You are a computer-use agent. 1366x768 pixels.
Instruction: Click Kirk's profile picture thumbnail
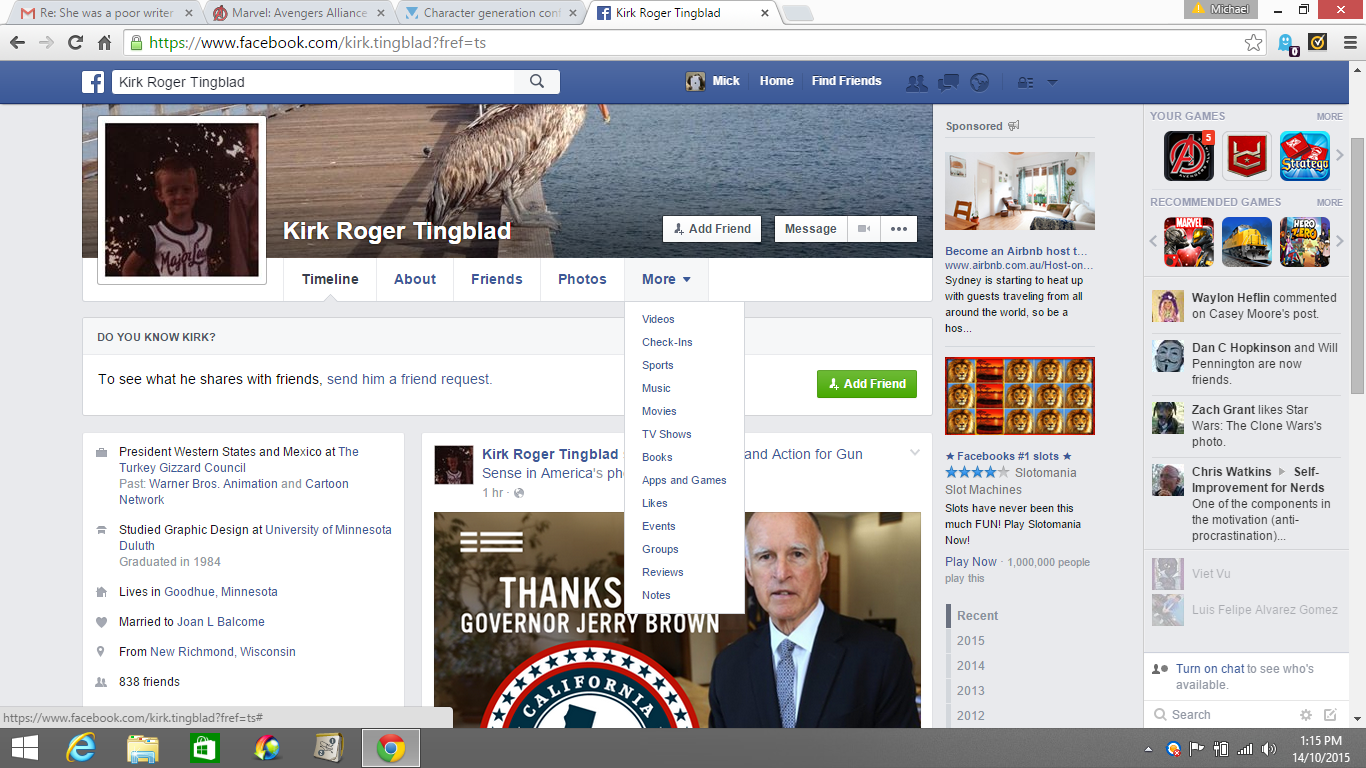pyautogui.click(x=182, y=200)
